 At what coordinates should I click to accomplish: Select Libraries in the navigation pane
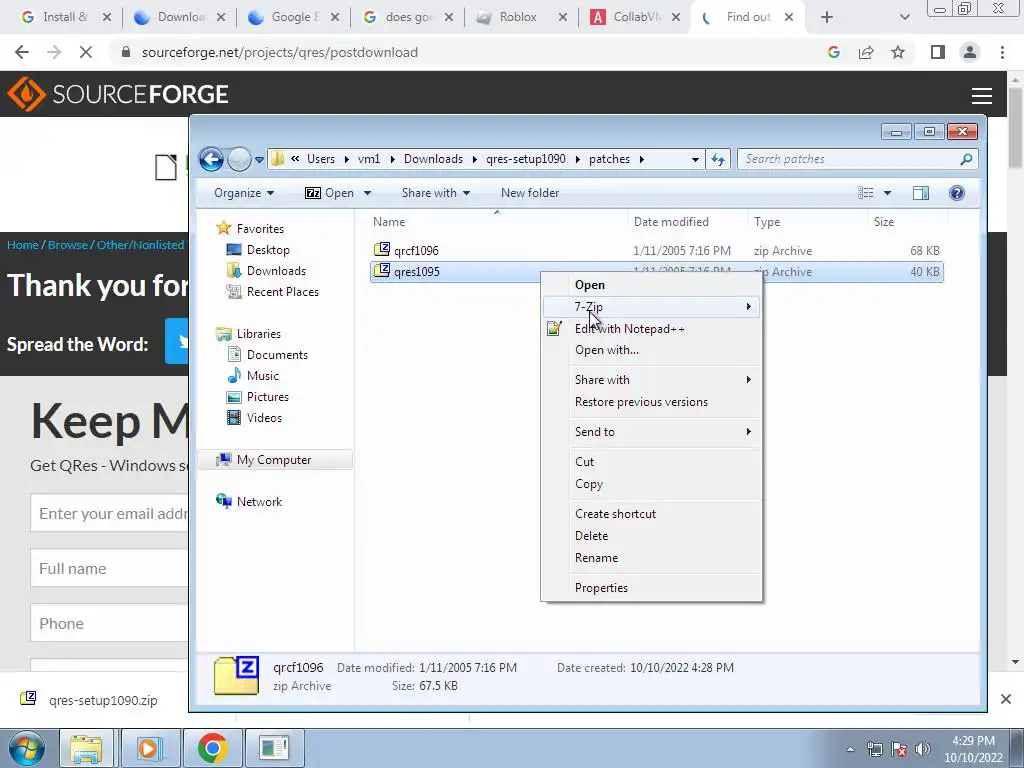(259, 334)
